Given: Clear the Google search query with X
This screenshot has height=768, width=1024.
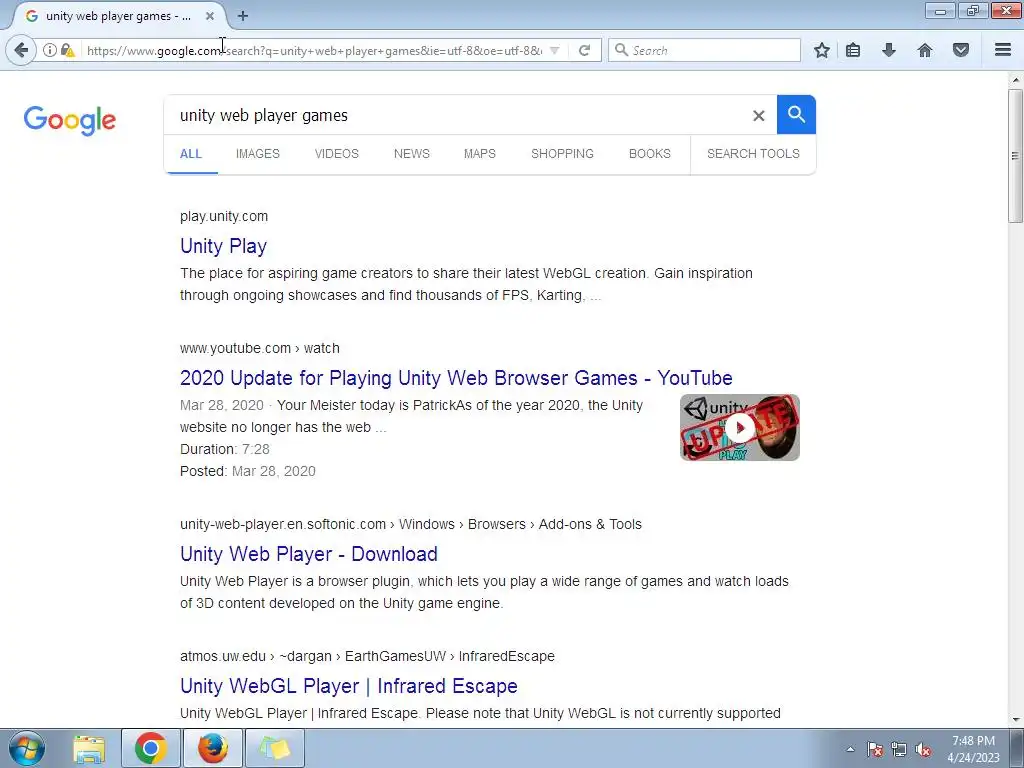Looking at the screenshot, I should click(x=758, y=116).
